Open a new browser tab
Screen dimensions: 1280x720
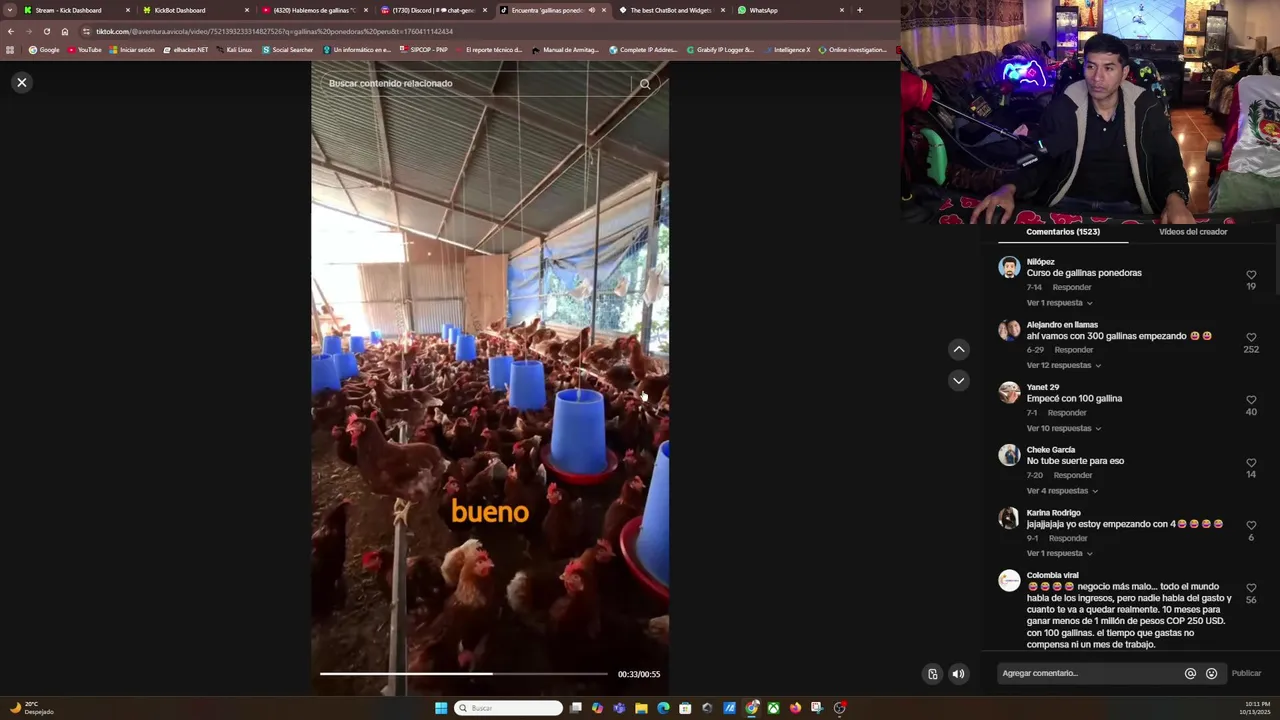pos(859,10)
